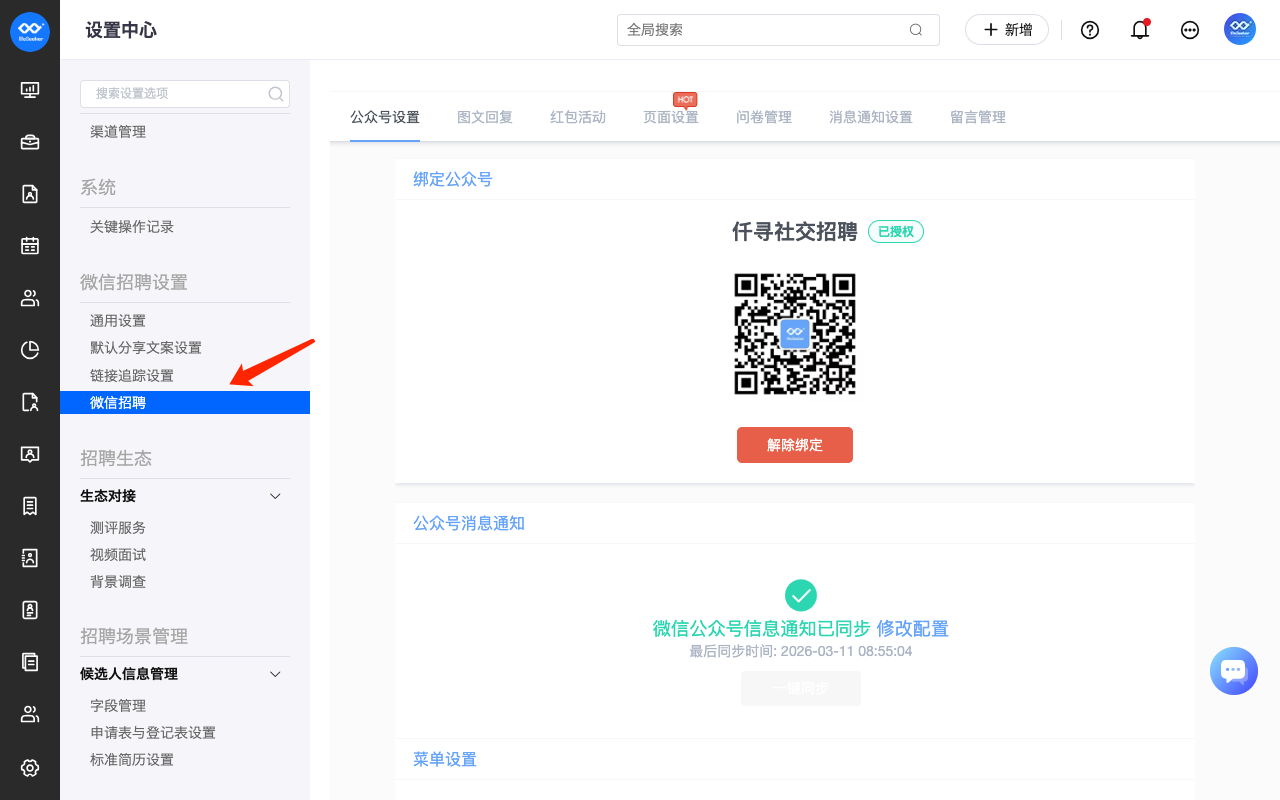The height and width of the screenshot is (800, 1280).
Task: Switch to the 问卷管理 tab
Action: click(x=764, y=117)
